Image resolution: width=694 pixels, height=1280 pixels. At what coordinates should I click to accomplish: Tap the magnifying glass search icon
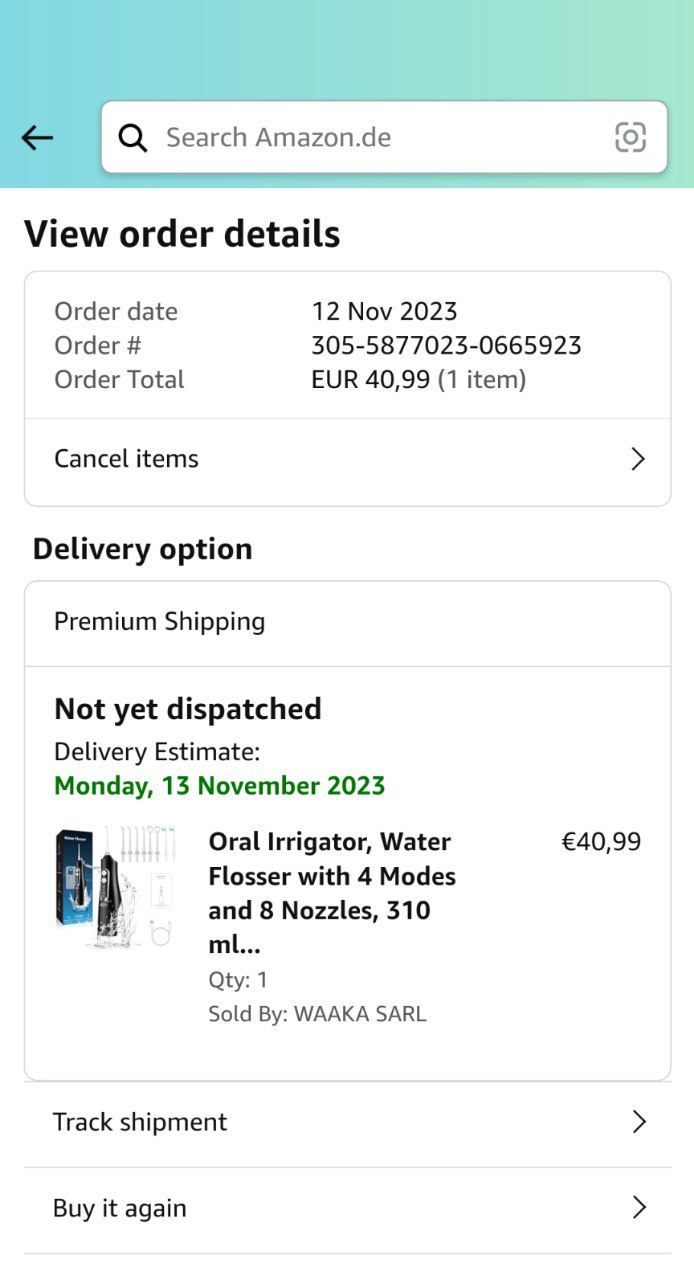(133, 138)
